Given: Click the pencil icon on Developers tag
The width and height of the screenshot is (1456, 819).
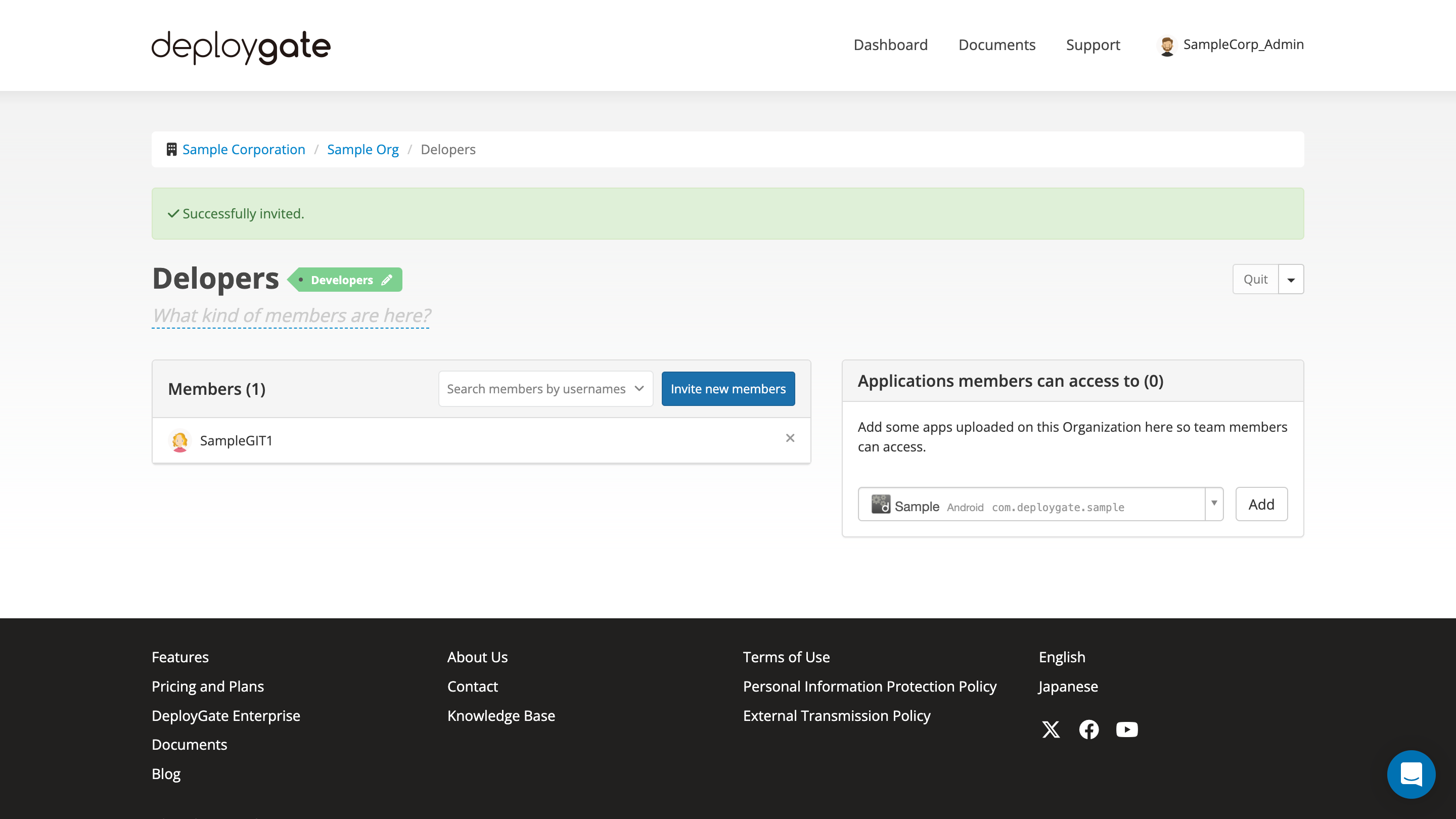Looking at the screenshot, I should 387,280.
